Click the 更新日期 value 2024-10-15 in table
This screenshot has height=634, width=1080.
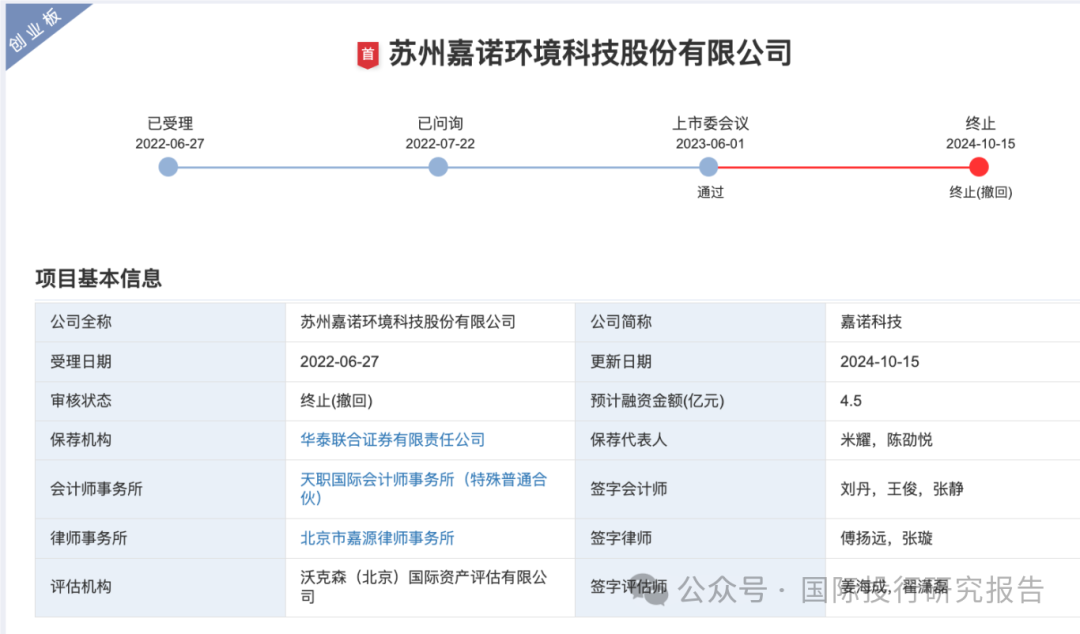click(x=953, y=362)
